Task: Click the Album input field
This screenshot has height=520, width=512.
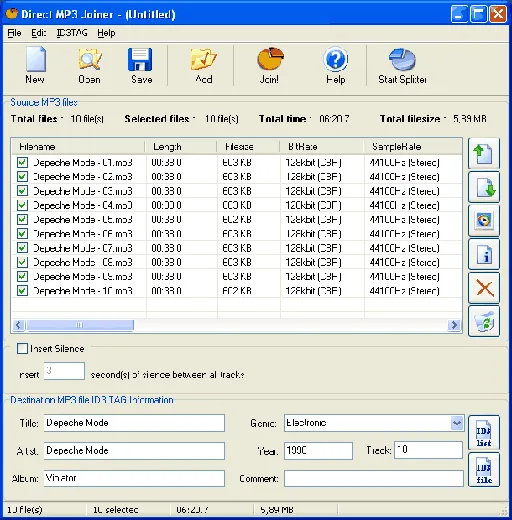Action: point(134,478)
